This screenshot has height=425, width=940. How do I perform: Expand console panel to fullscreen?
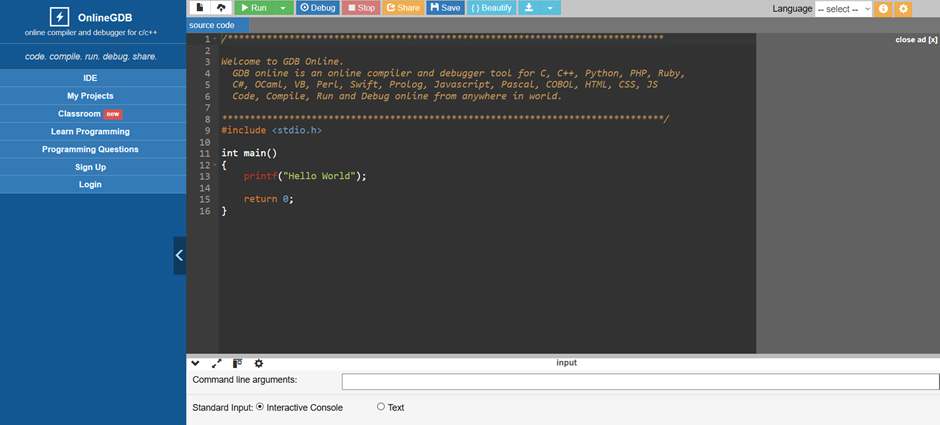coord(216,363)
